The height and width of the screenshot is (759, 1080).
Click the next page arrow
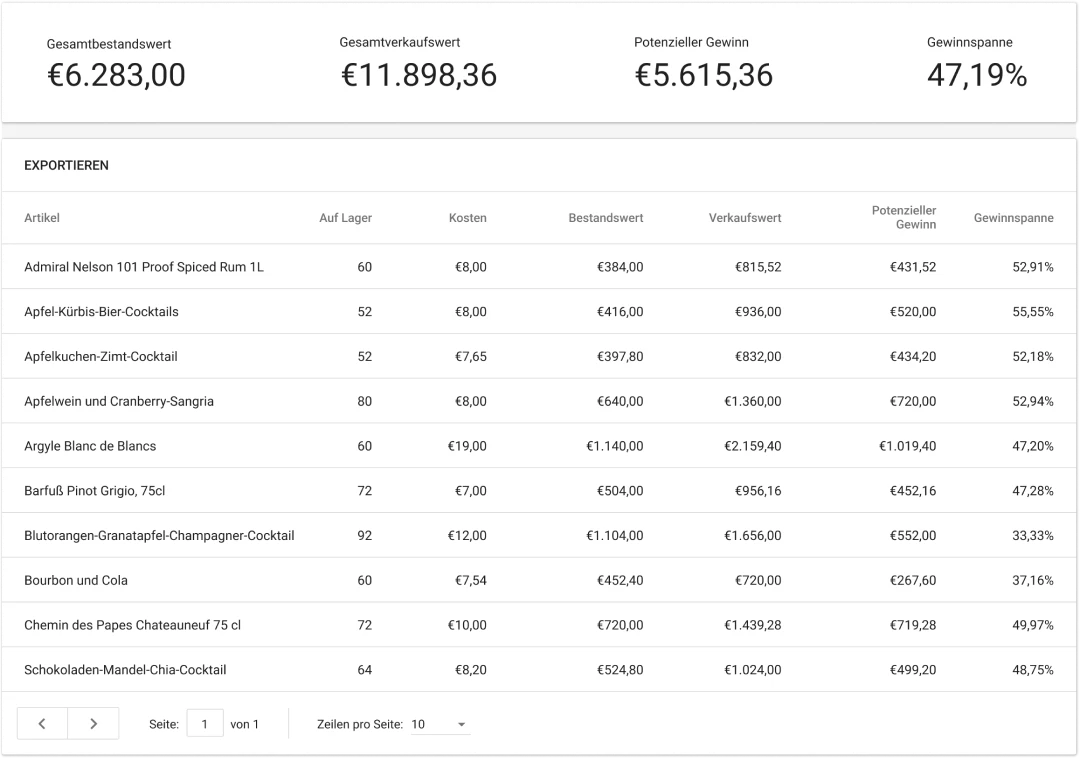93,724
